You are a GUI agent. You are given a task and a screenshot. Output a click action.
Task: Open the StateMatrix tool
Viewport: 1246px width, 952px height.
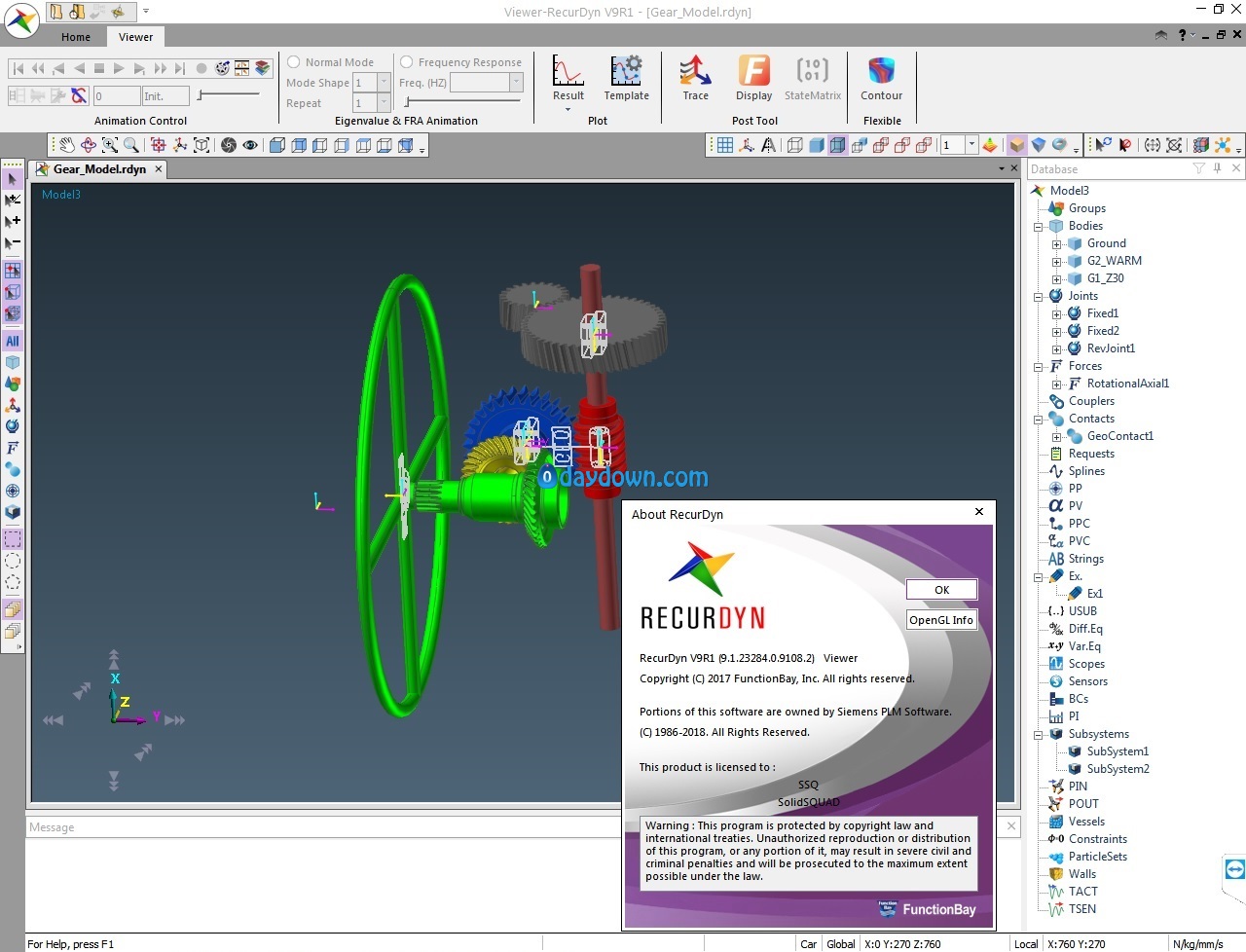(x=813, y=78)
